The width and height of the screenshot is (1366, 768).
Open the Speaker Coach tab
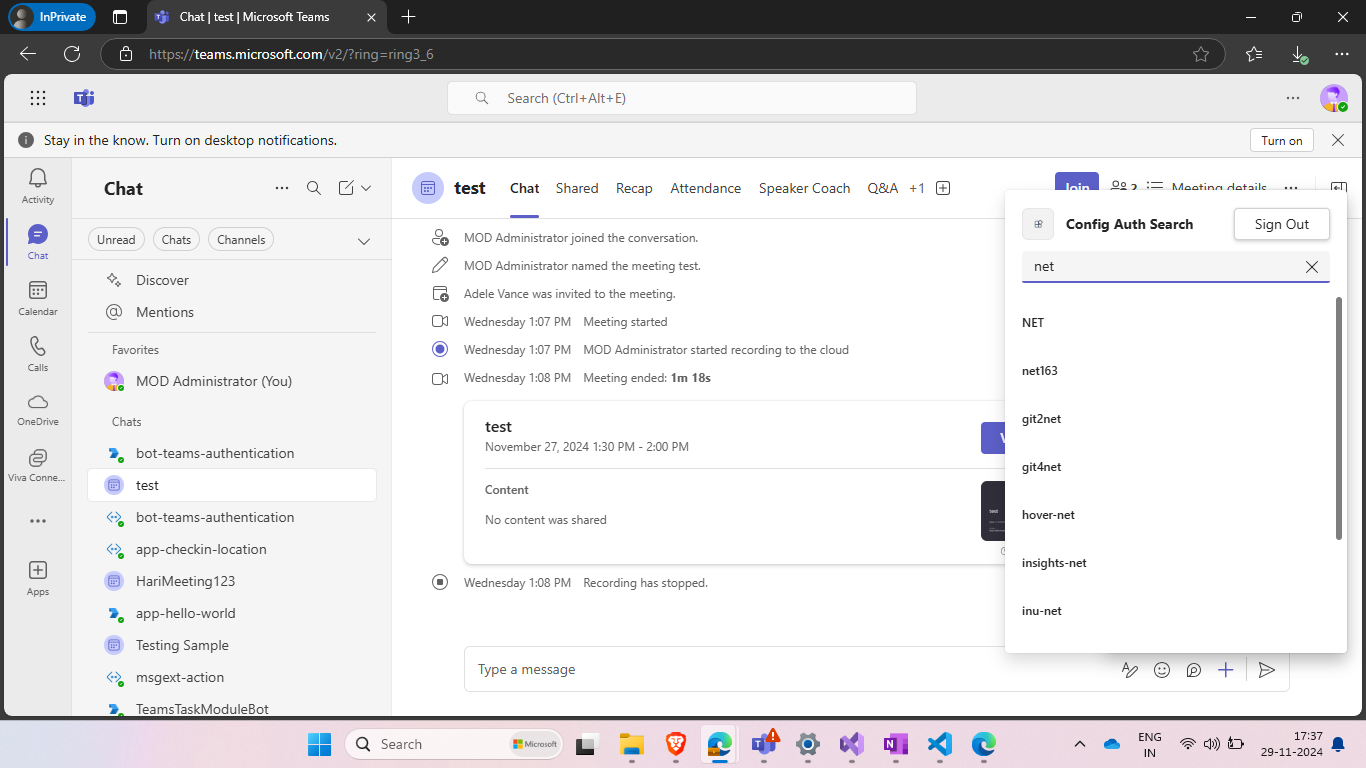click(804, 188)
